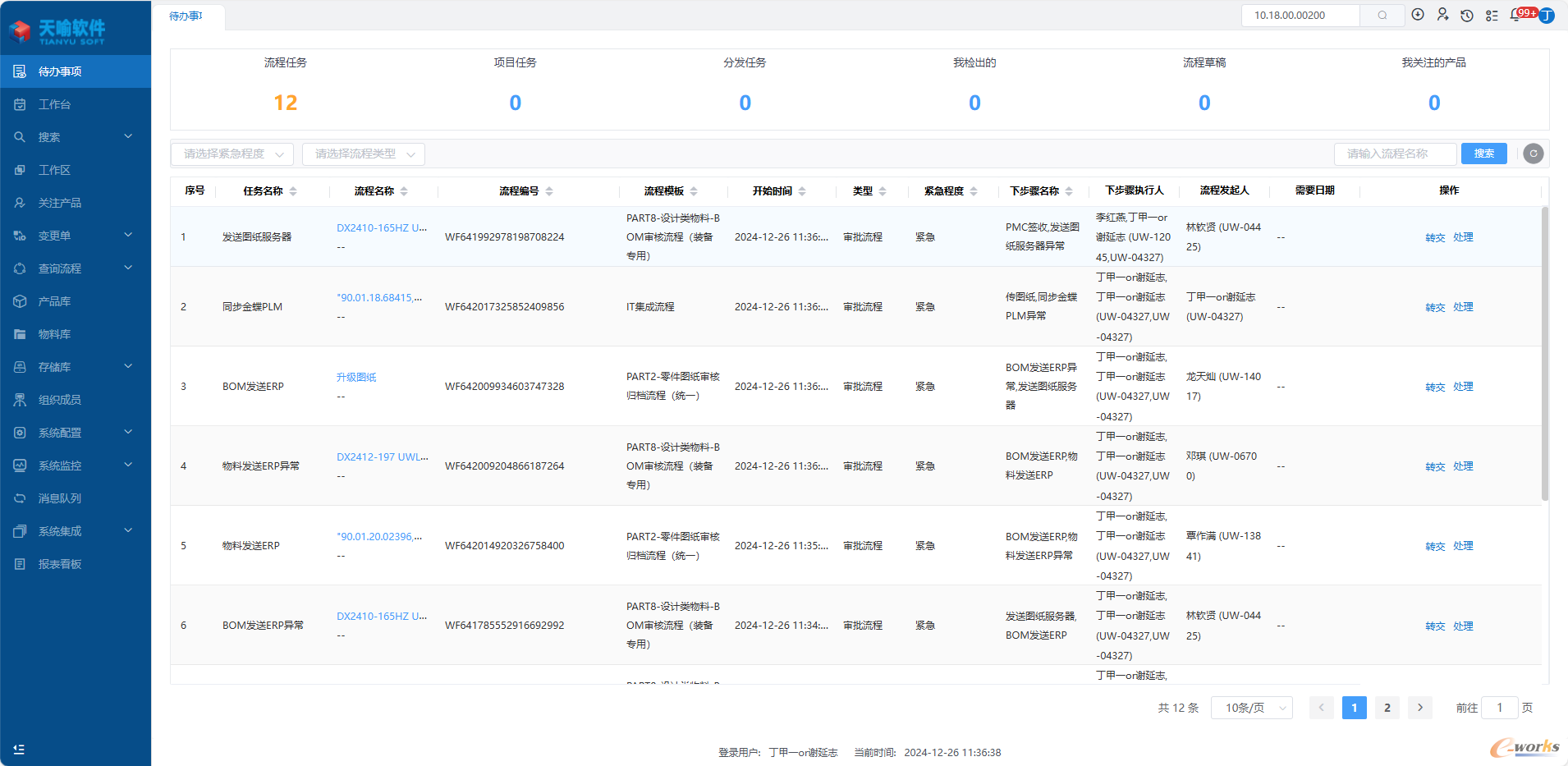Click the 产品库 cube icon
This screenshot has height=766, width=1568.
click(20, 301)
